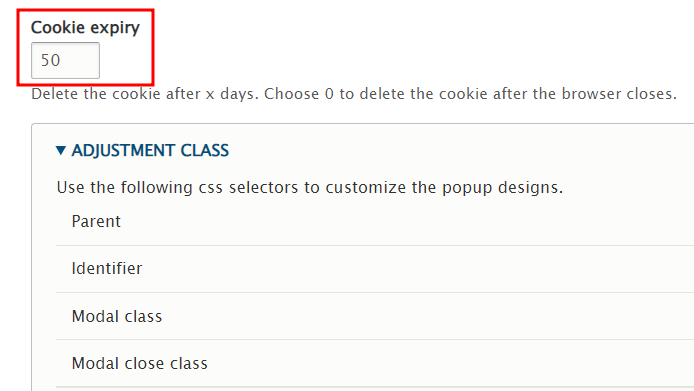The image size is (694, 391).
Task: Click the word Parent in the table
Action: click(x=96, y=221)
